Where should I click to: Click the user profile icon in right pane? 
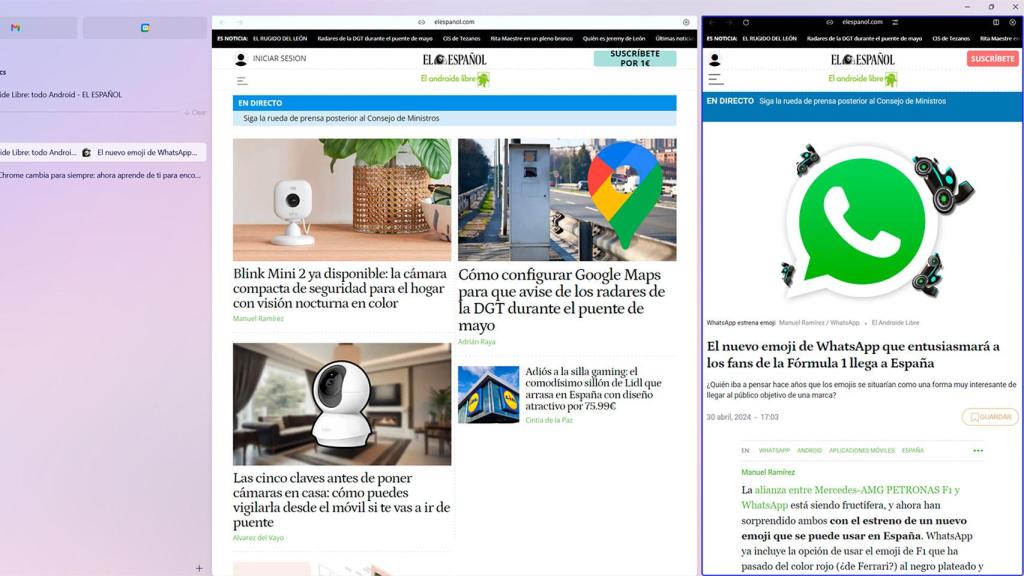714,59
